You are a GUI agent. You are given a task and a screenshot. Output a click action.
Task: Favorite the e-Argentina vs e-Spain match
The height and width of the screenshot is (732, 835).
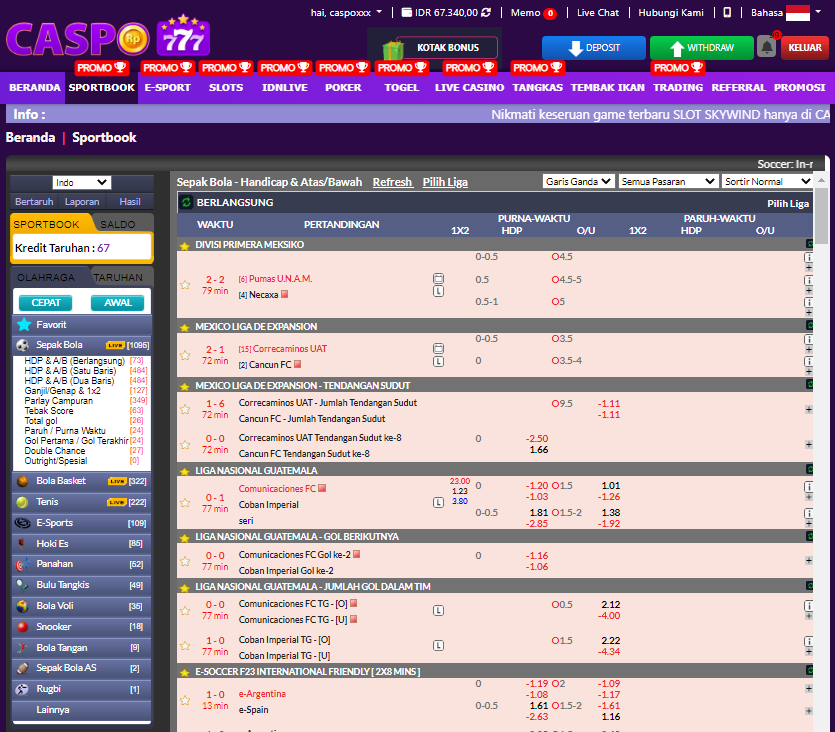coord(185,701)
